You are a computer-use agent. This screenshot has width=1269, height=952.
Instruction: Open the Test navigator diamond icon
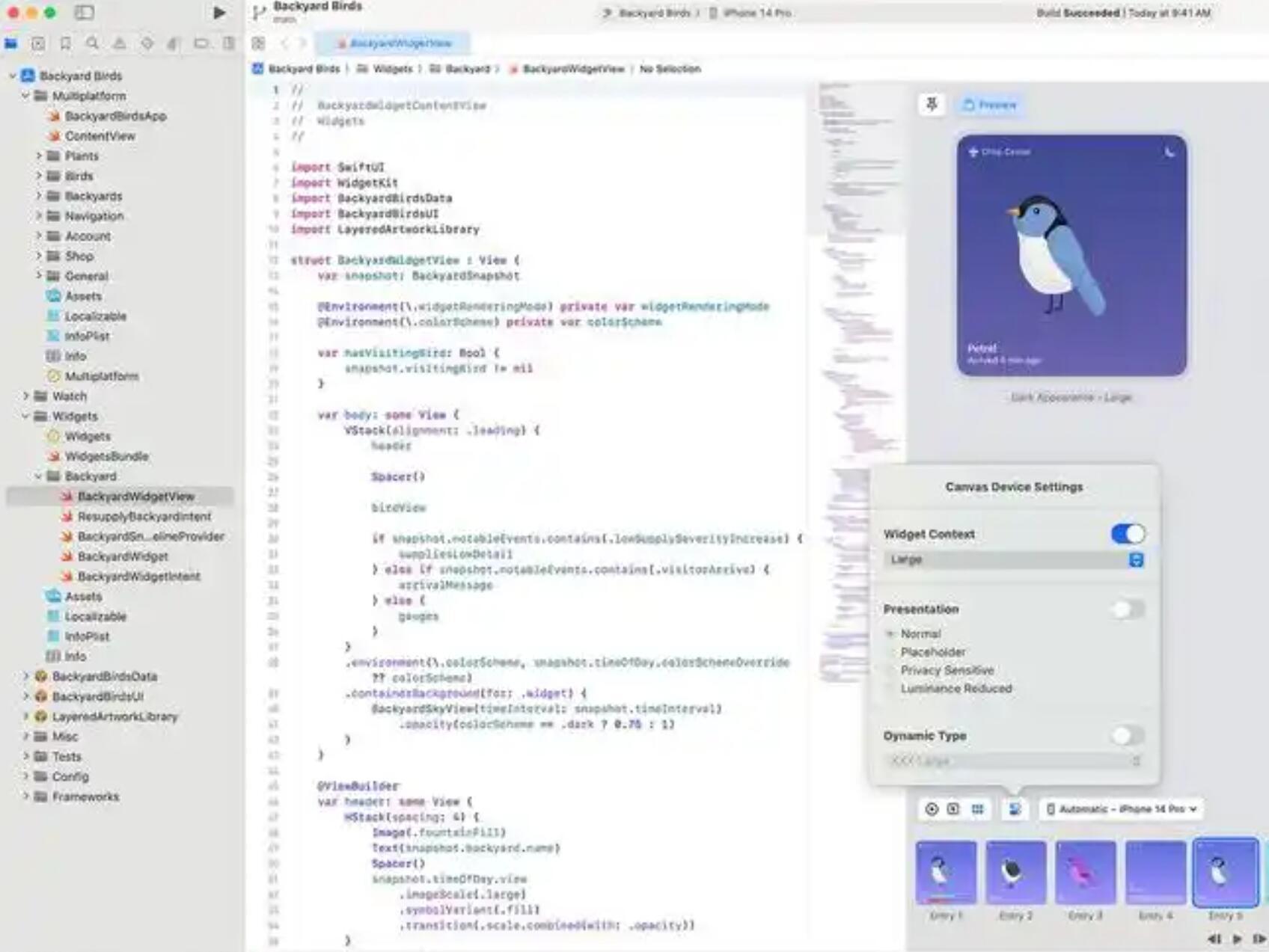147,43
